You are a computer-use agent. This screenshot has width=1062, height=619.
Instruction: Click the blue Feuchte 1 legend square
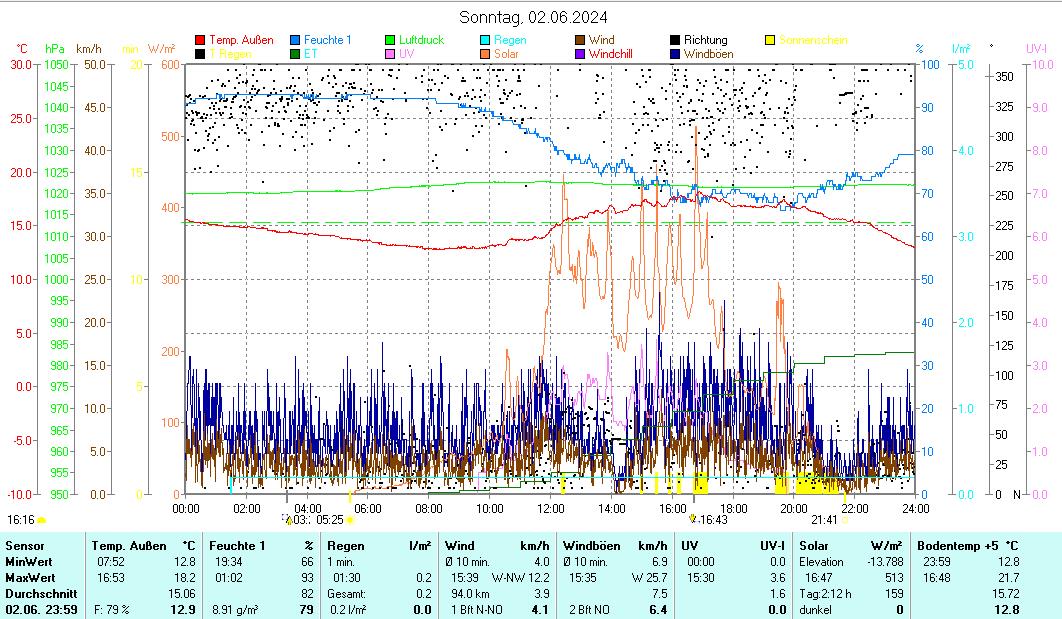click(x=295, y=40)
